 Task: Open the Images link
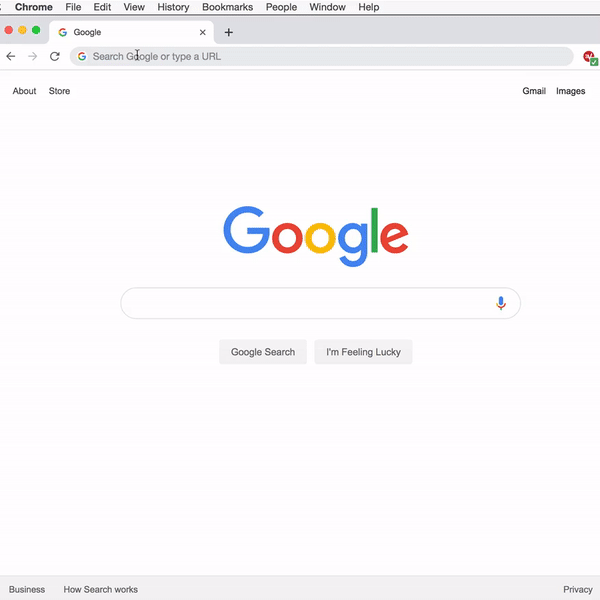pos(570,91)
